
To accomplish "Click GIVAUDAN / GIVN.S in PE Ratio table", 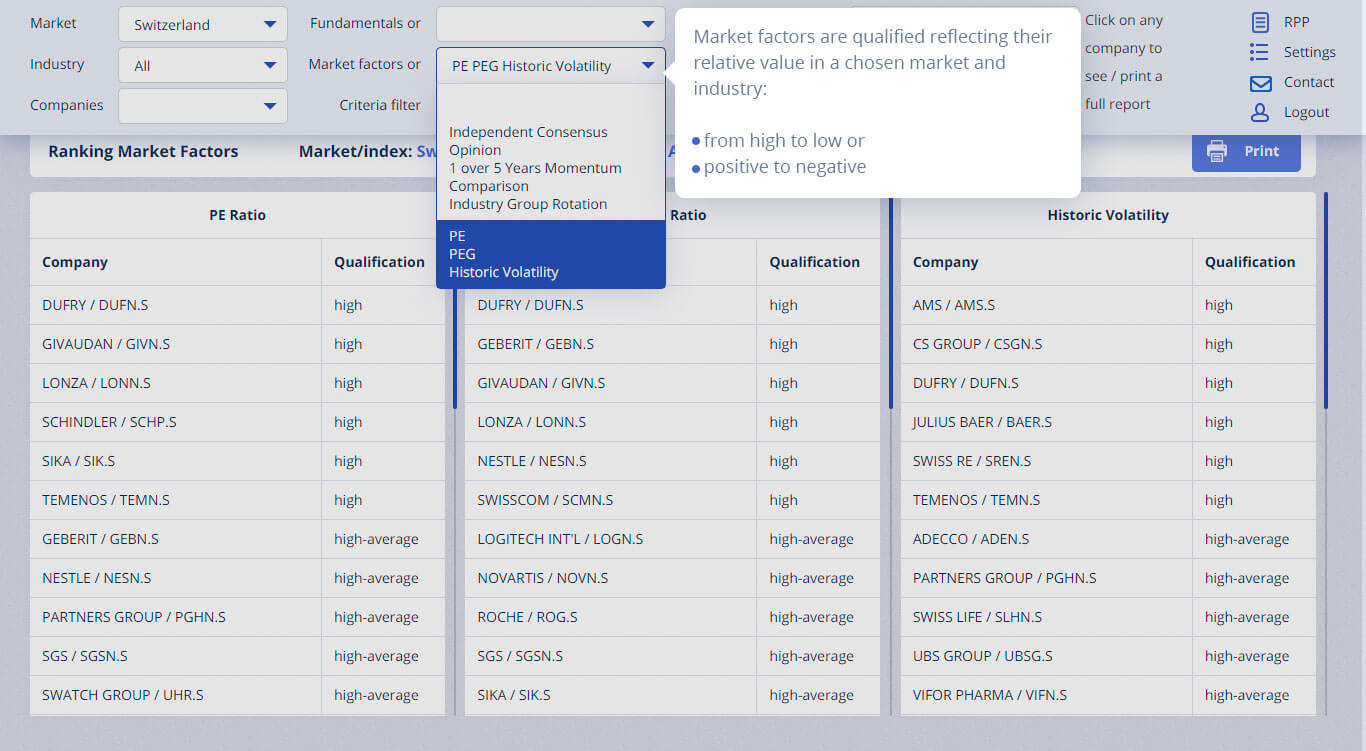I will (238, 344).
